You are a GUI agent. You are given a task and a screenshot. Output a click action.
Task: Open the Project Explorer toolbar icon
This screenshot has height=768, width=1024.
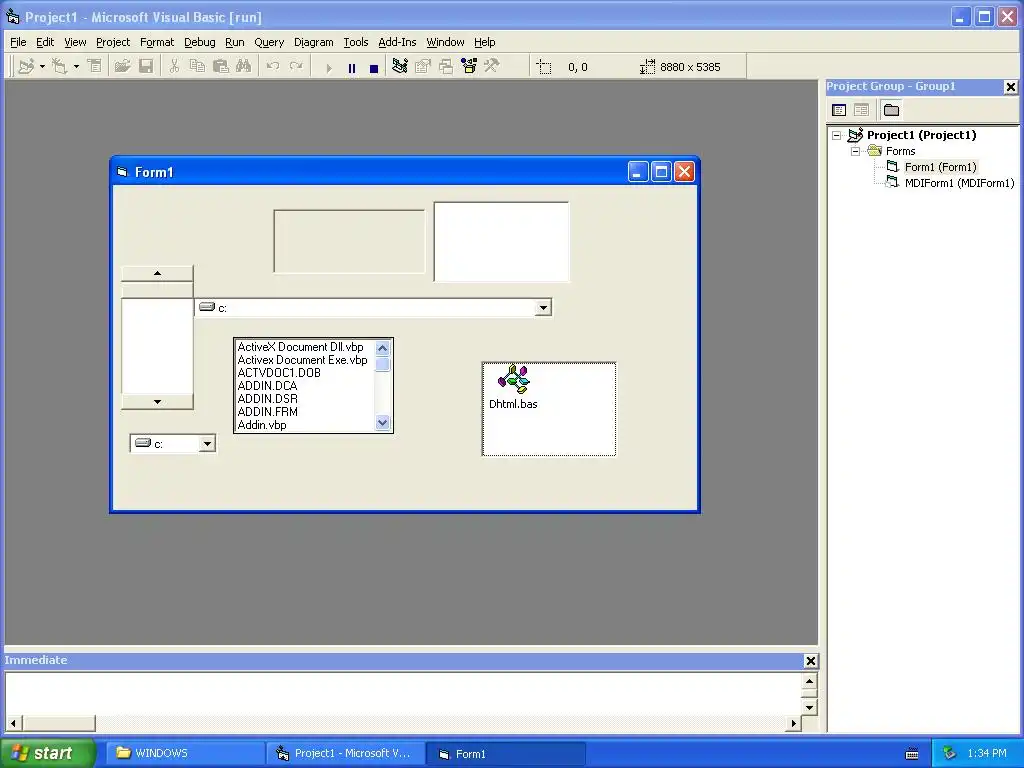400,67
